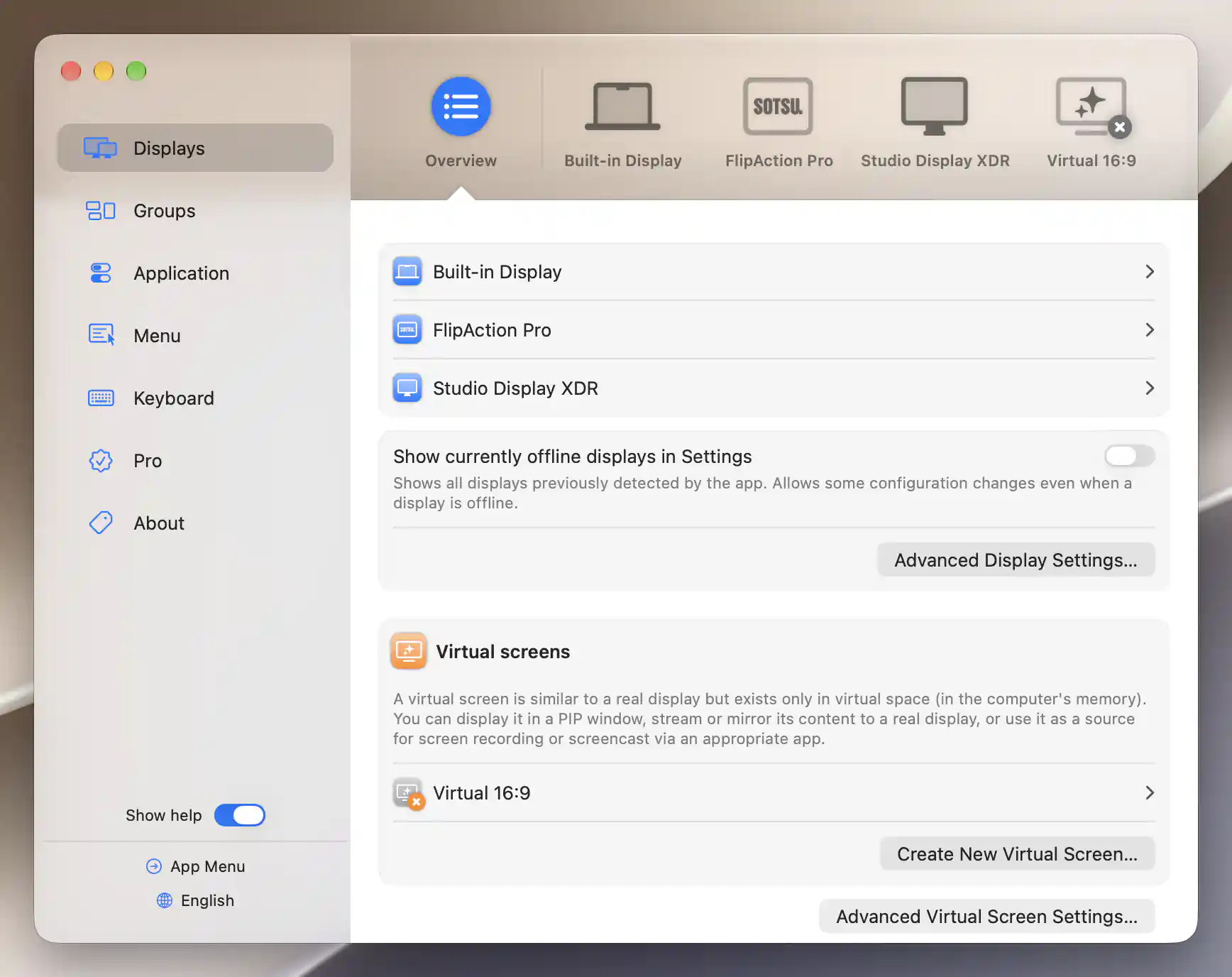1232x977 pixels.
Task: Expand the Built-in Display row chevron
Action: [x=1150, y=272]
